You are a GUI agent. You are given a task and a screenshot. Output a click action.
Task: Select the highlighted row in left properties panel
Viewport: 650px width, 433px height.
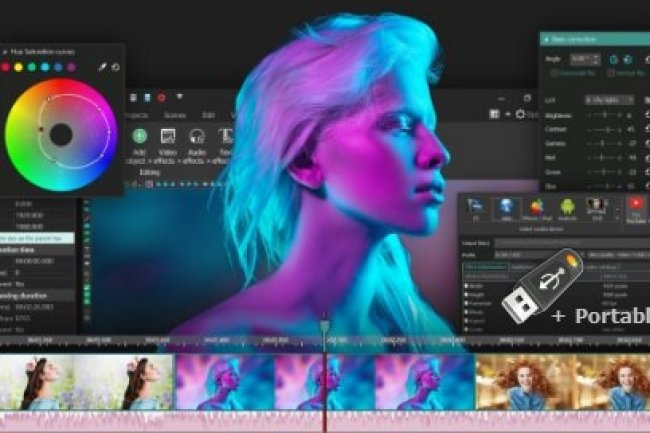tap(36, 238)
